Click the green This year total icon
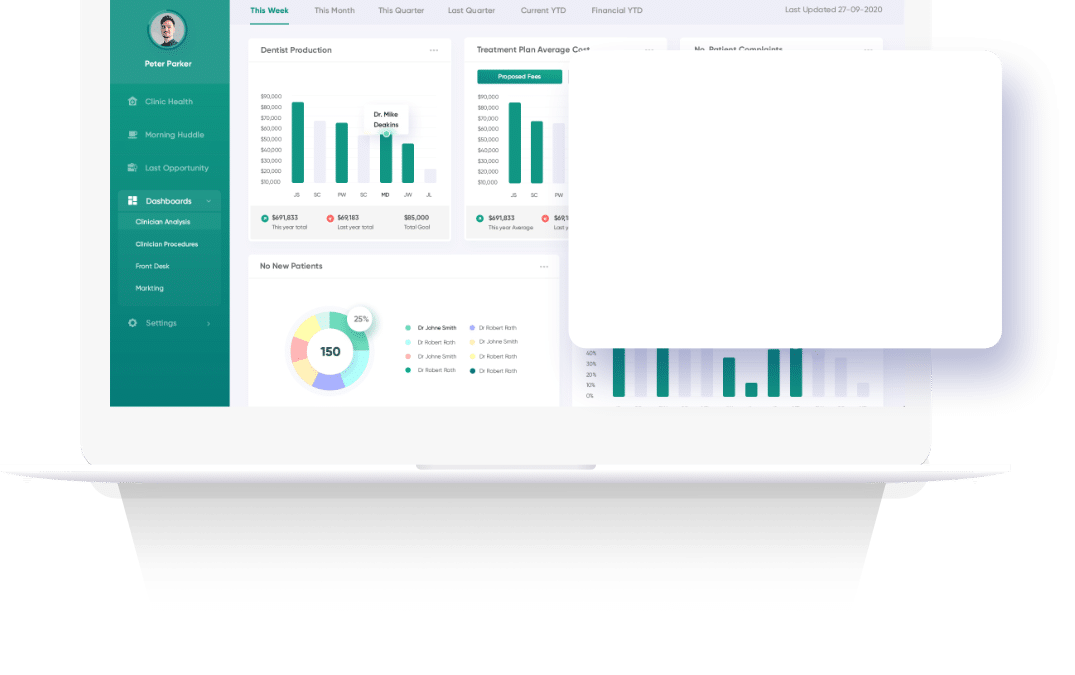The width and height of the screenshot is (1075, 675). point(265,218)
